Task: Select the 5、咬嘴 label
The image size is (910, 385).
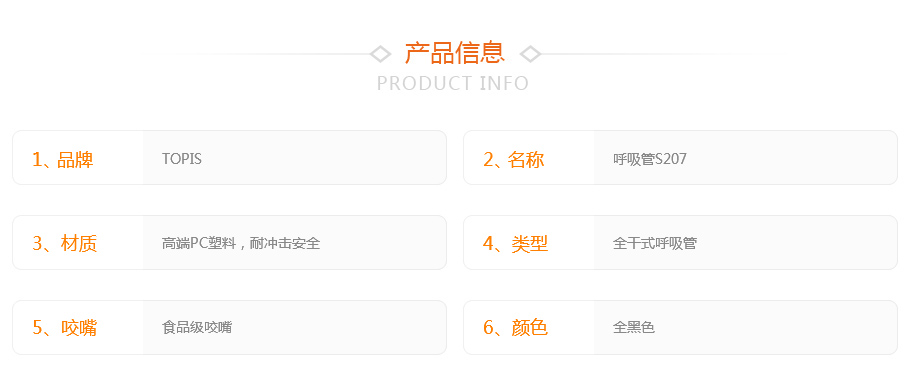Action: pyautogui.click(x=64, y=329)
